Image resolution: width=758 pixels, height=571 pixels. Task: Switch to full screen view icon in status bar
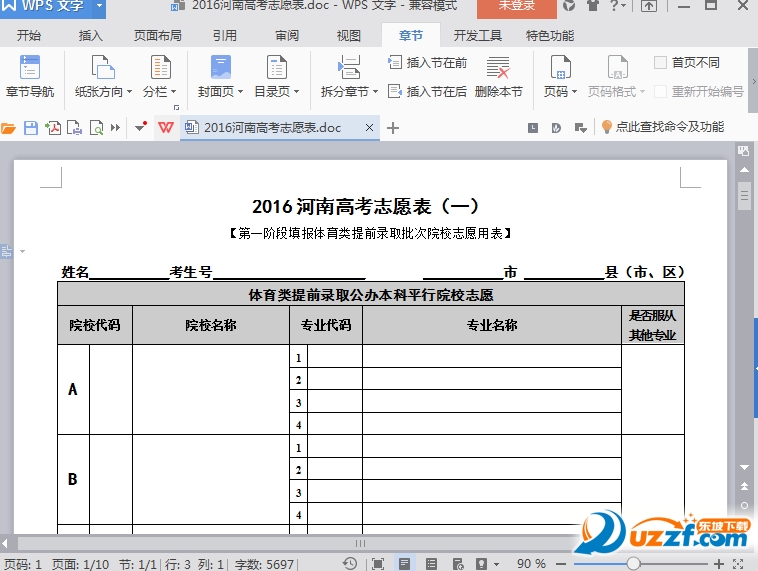378,563
